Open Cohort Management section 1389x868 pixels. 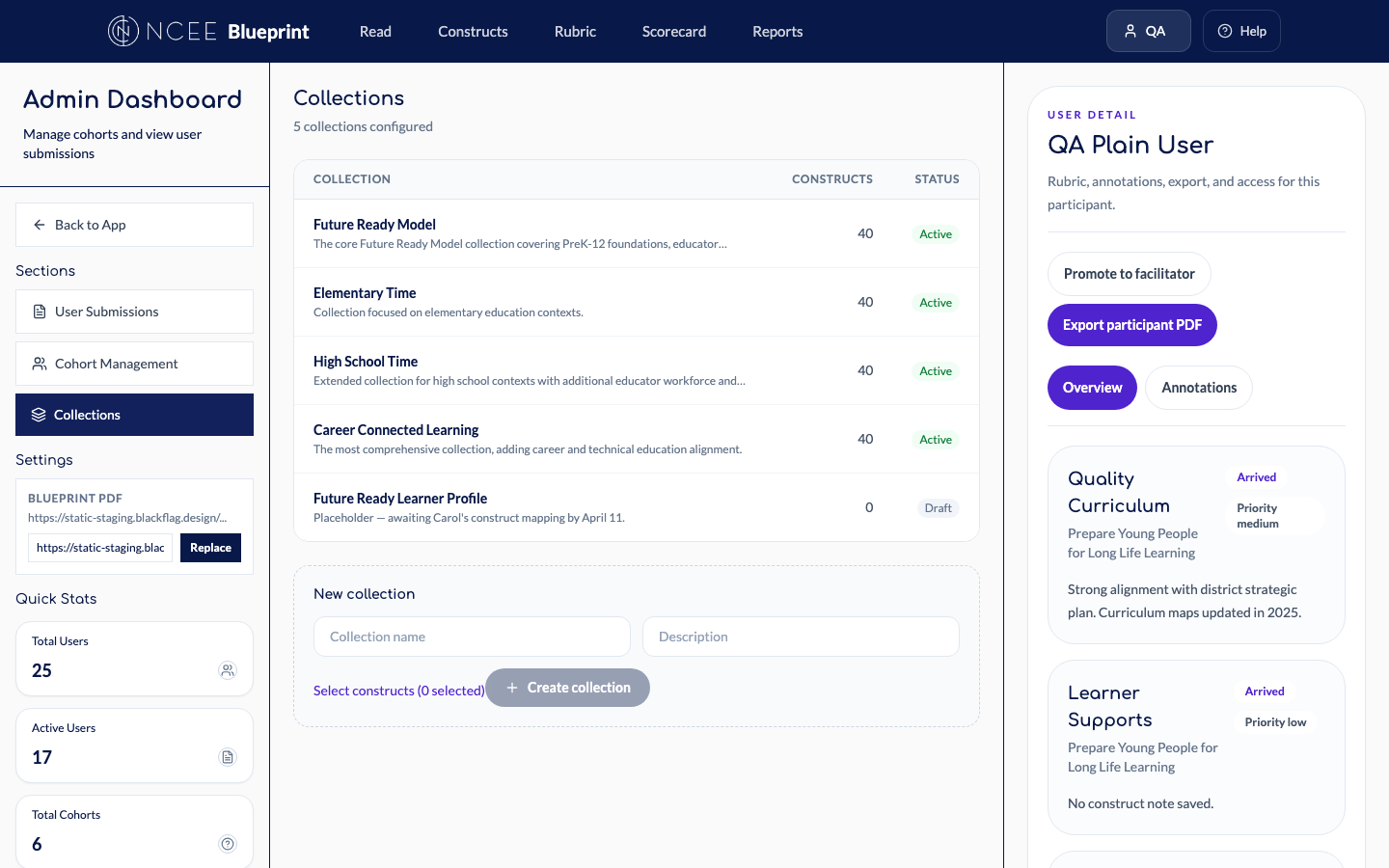pyautogui.click(x=134, y=364)
